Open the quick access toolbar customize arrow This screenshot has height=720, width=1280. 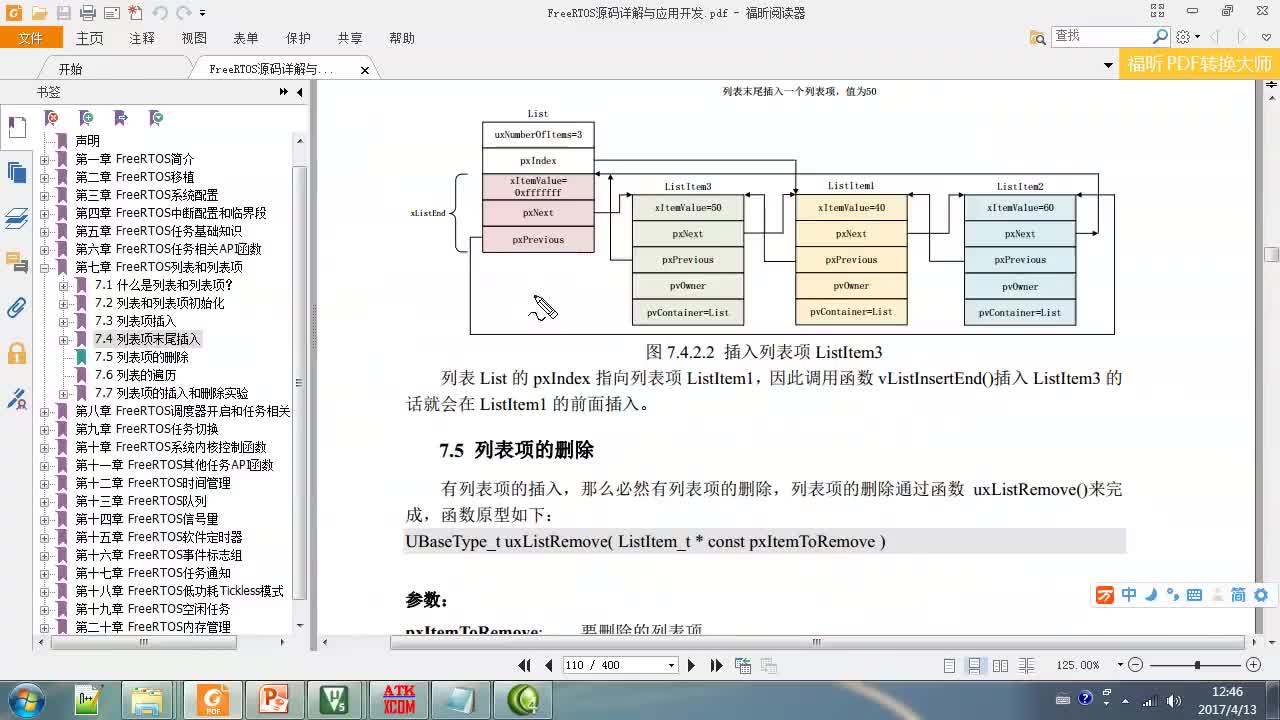[x=202, y=13]
